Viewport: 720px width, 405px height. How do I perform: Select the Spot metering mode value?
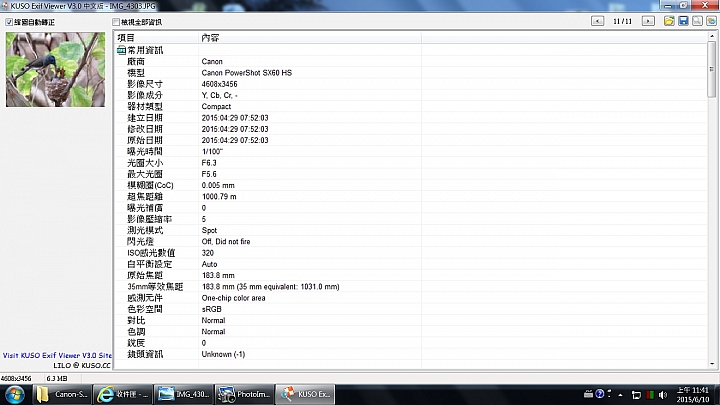point(209,231)
